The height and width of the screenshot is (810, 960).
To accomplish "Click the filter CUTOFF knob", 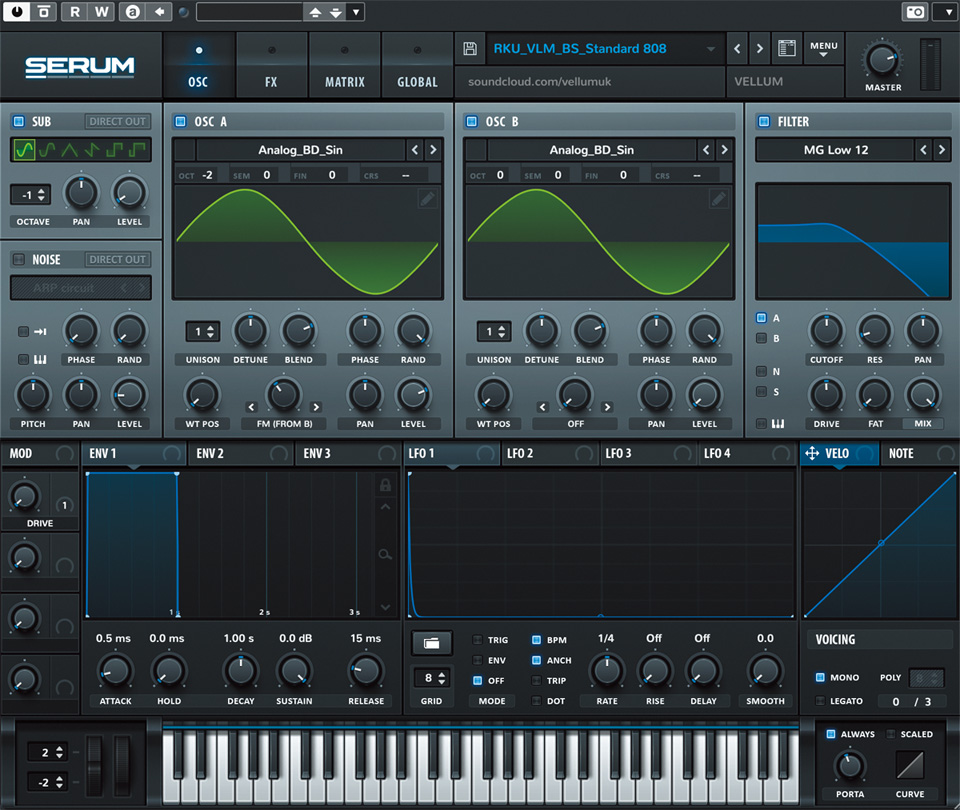I will tap(826, 331).
